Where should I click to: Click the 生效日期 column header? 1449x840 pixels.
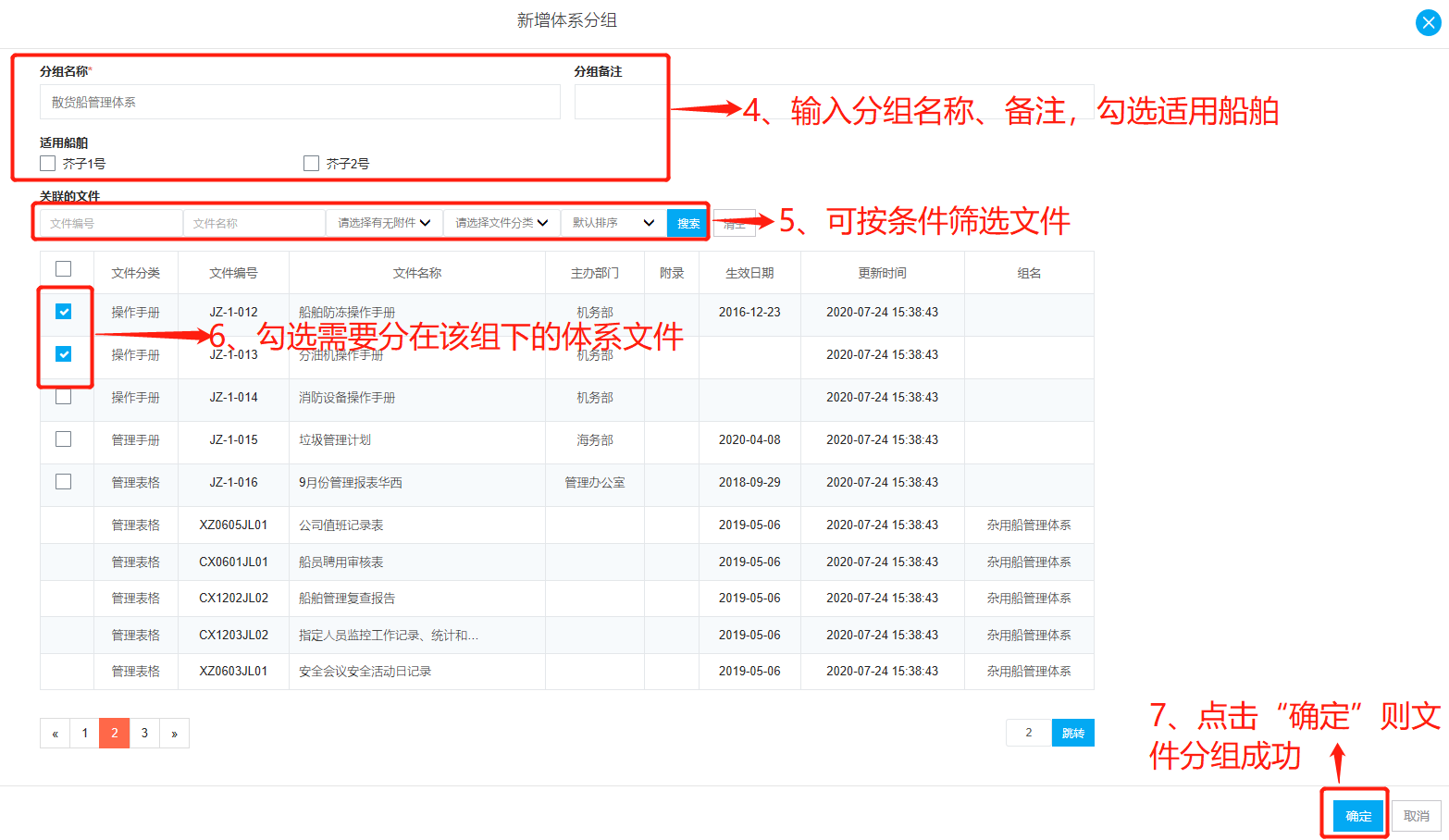point(749,273)
